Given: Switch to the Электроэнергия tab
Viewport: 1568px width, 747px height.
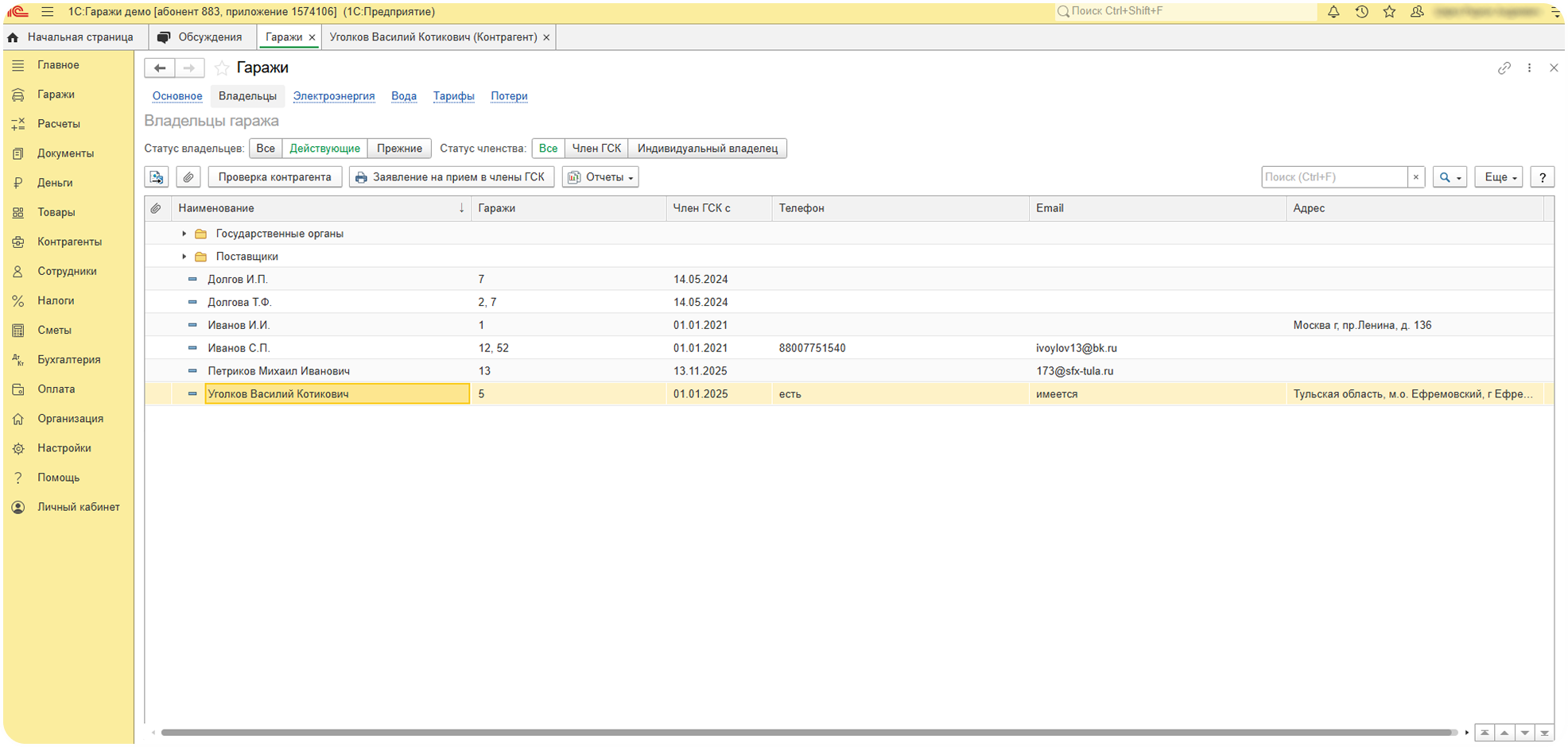Looking at the screenshot, I should (x=334, y=96).
